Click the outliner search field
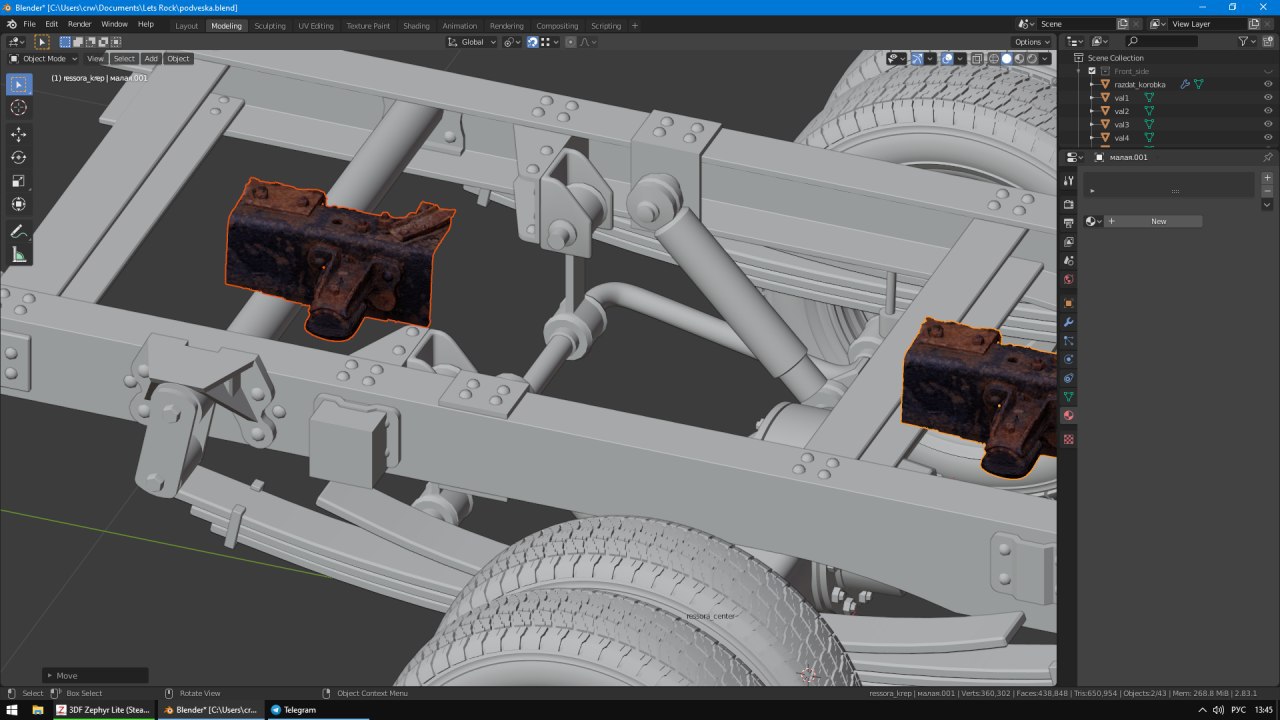This screenshot has height=720, width=1280. [x=1161, y=41]
